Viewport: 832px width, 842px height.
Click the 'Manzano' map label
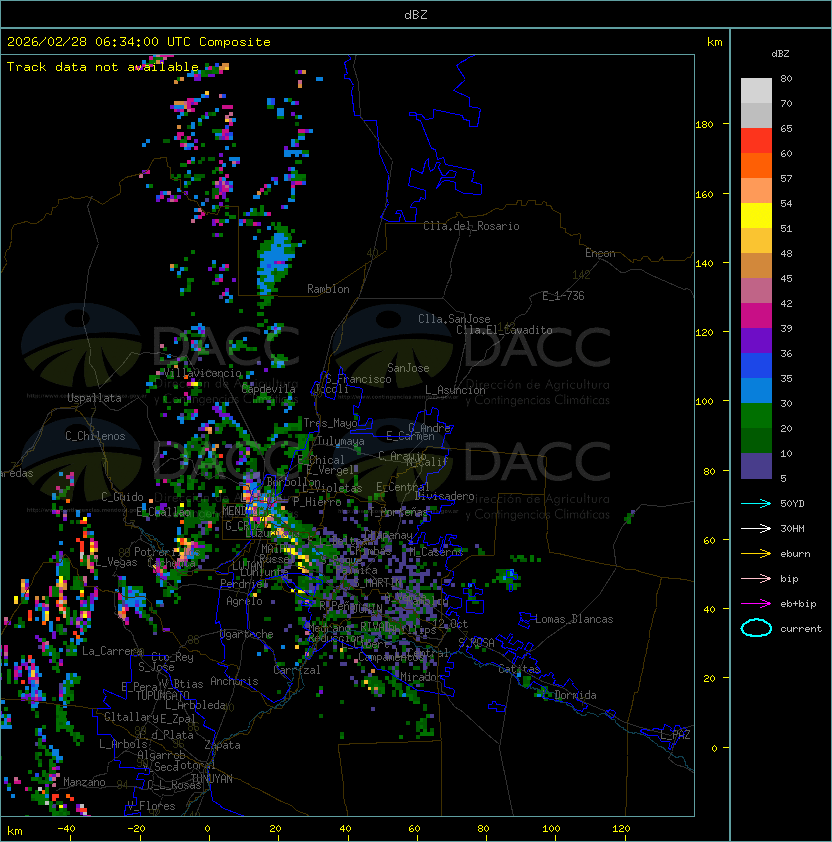tap(84, 782)
